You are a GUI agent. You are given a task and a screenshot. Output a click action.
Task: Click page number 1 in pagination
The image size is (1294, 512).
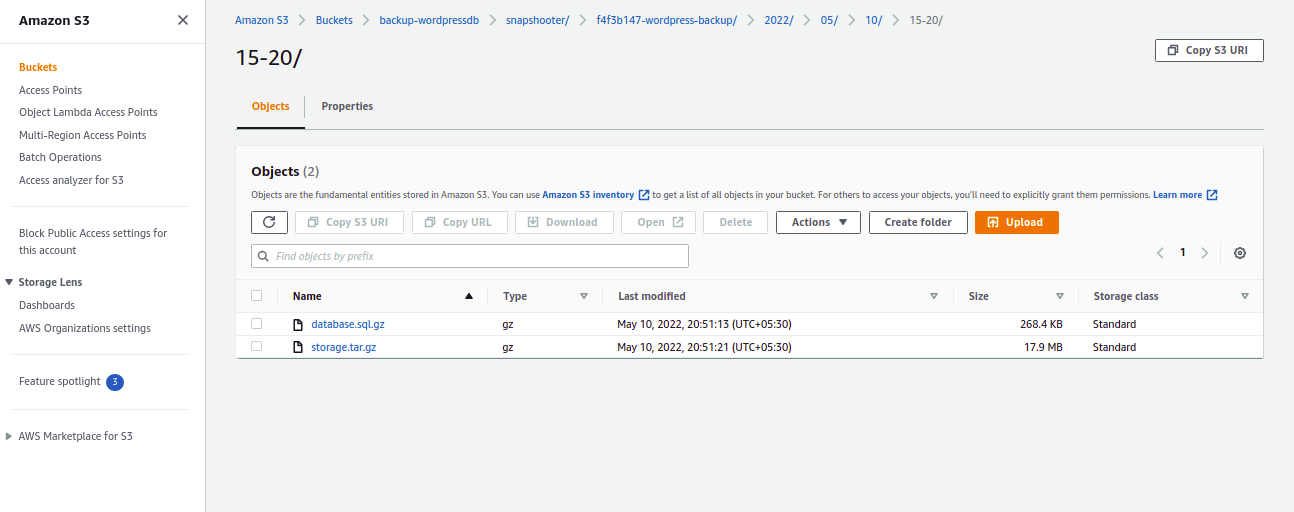(x=1183, y=253)
